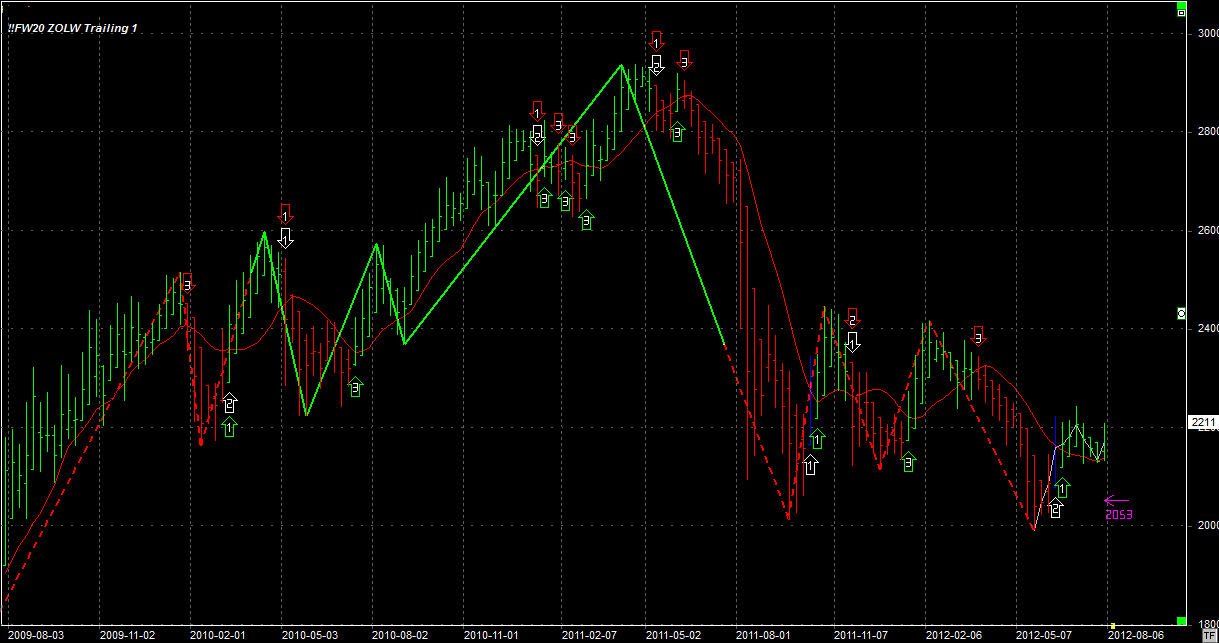
Task: Click white down arrow at the 2600 peak
Action: [286, 237]
